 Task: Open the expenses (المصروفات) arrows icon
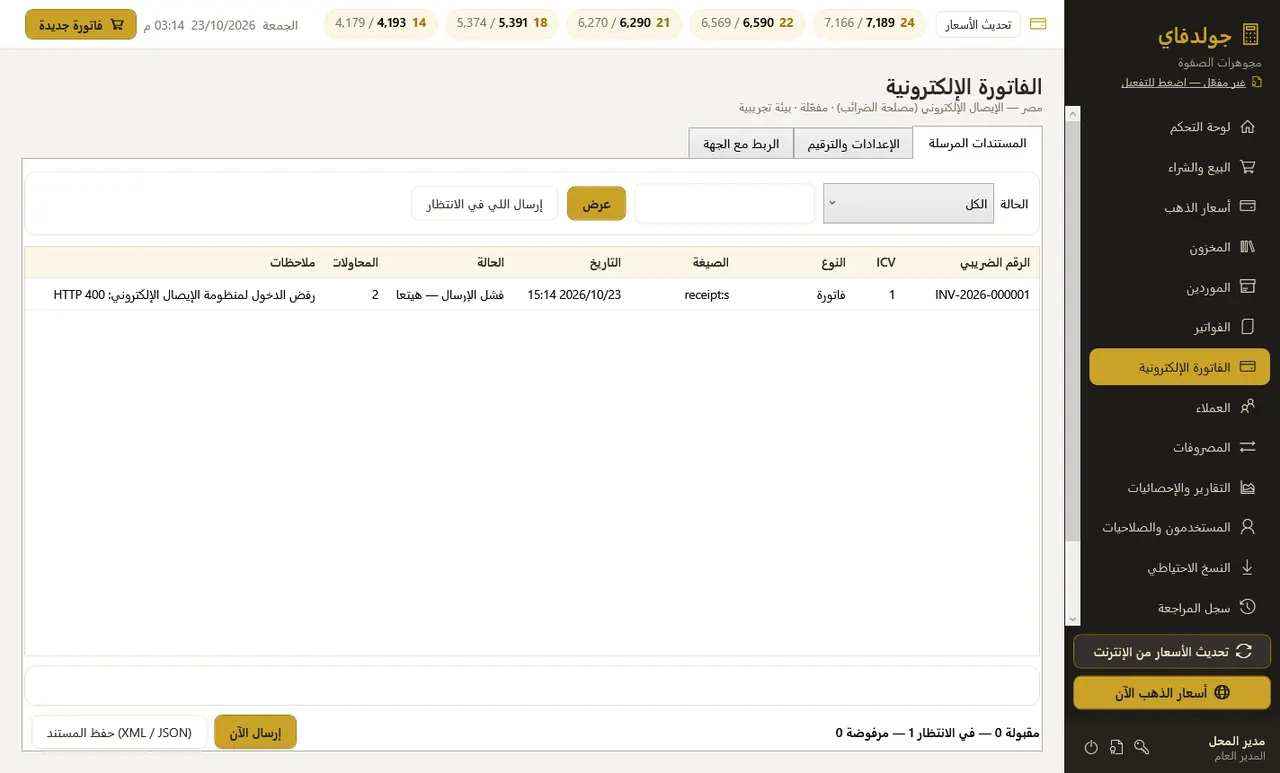[1247, 447]
